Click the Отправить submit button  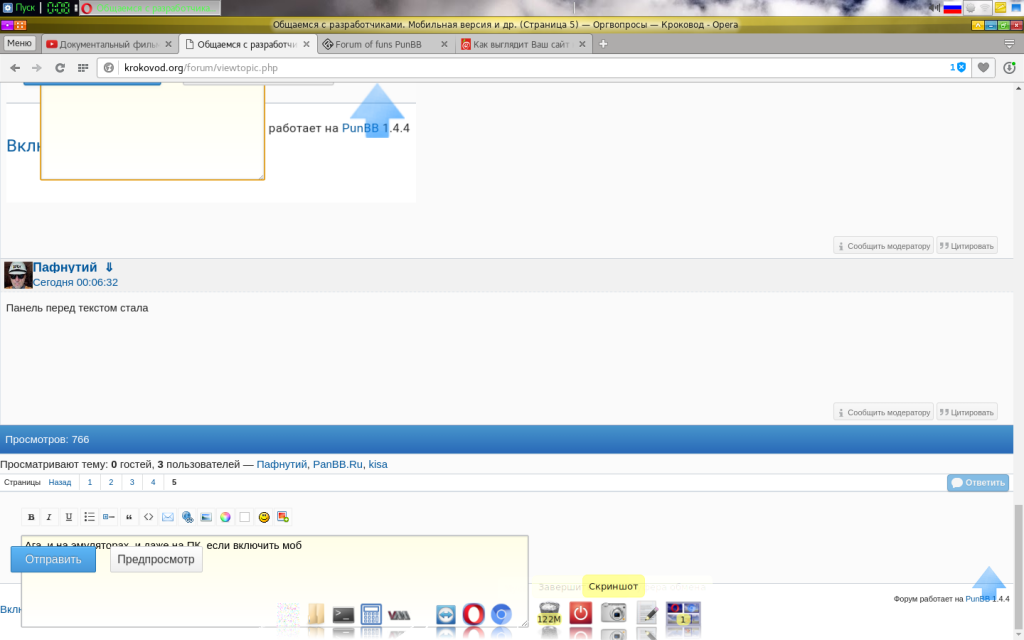53,560
